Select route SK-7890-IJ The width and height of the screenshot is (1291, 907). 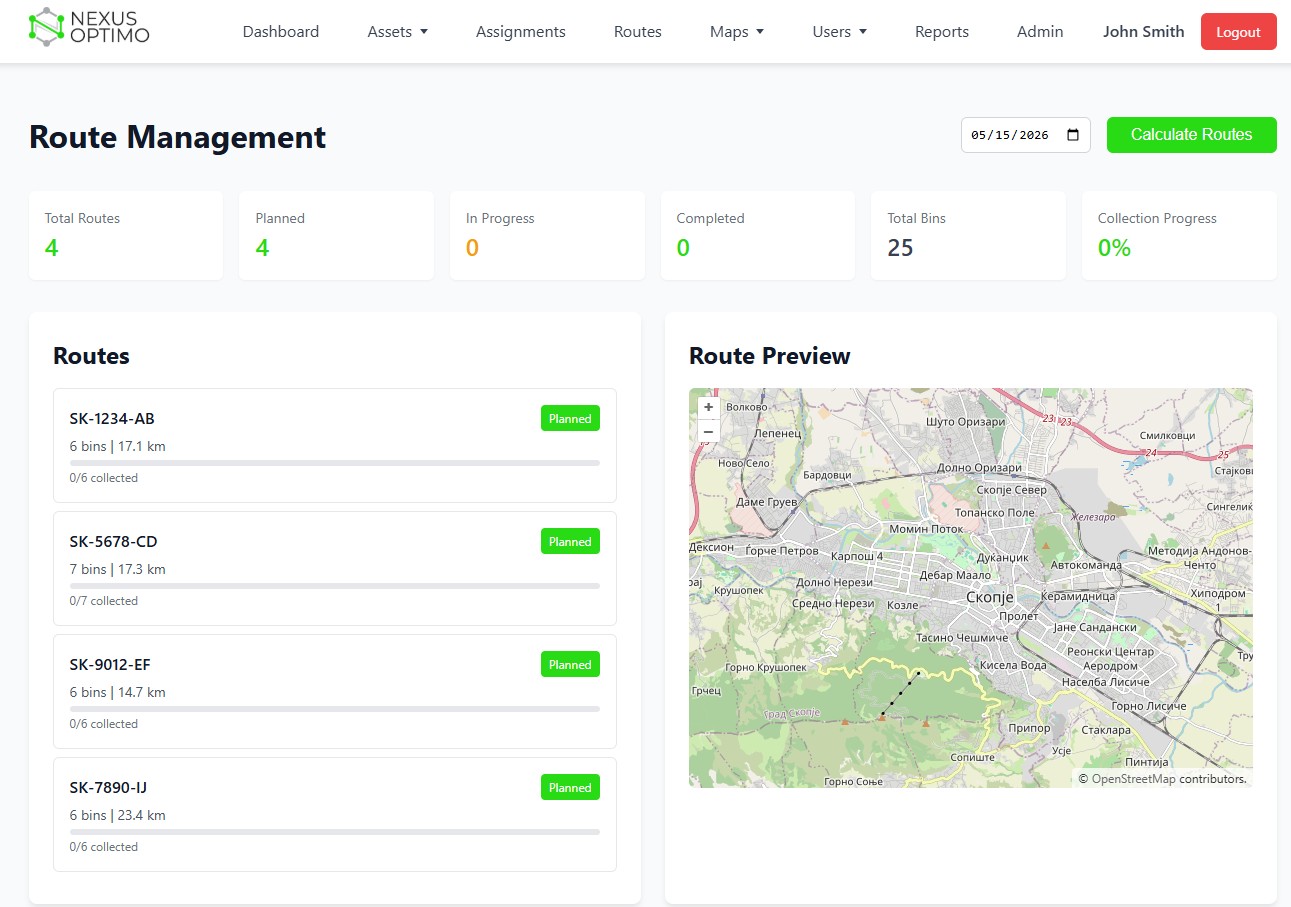(335, 814)
